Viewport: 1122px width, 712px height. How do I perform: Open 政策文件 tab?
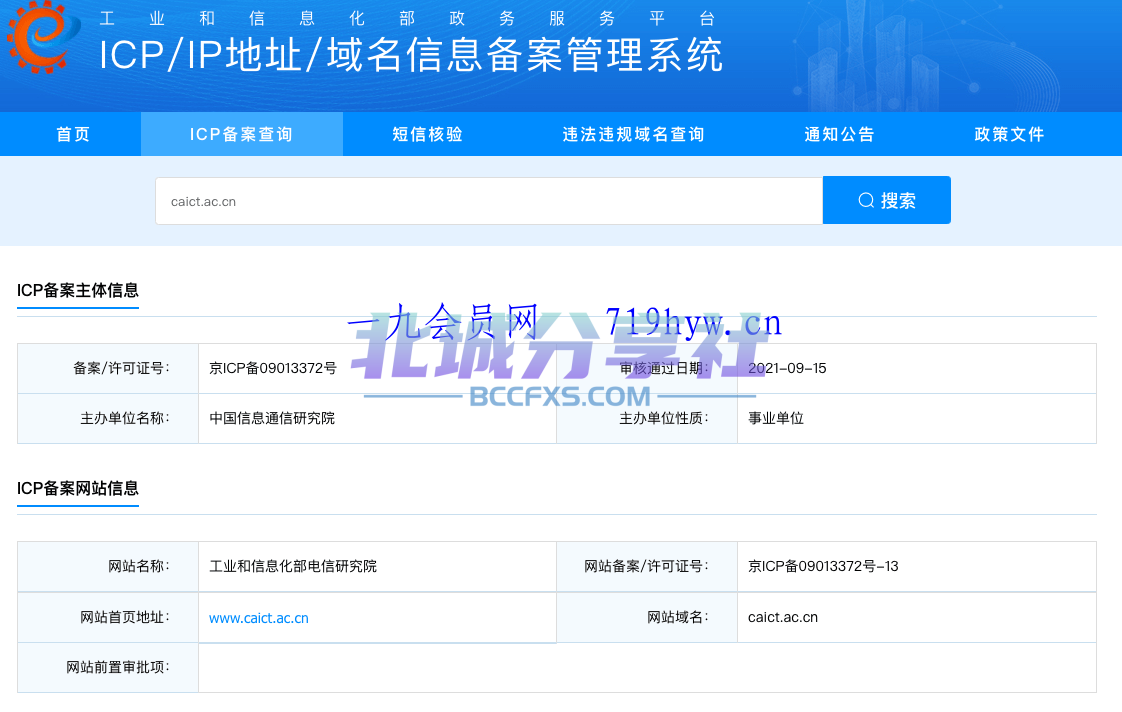[x=1010, y=135]
